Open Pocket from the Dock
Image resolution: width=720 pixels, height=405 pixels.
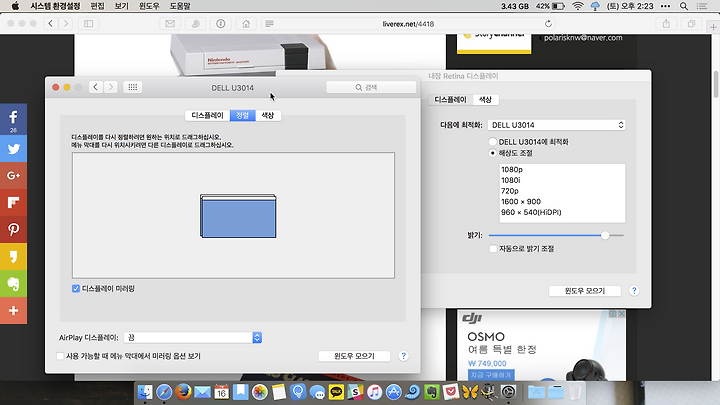point(451,392)
